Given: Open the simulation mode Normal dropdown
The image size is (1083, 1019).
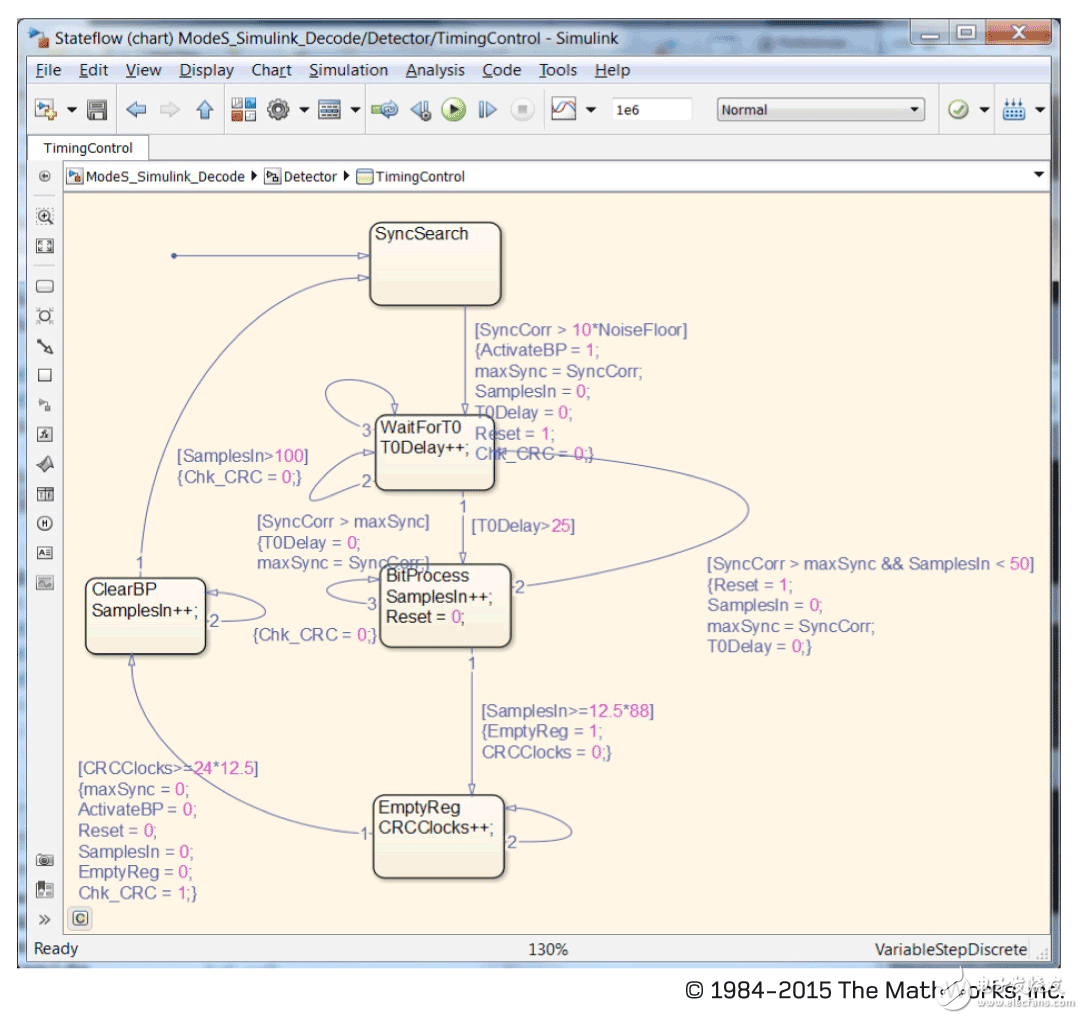Looking at the screenshot, I should (x=820, y=110).
